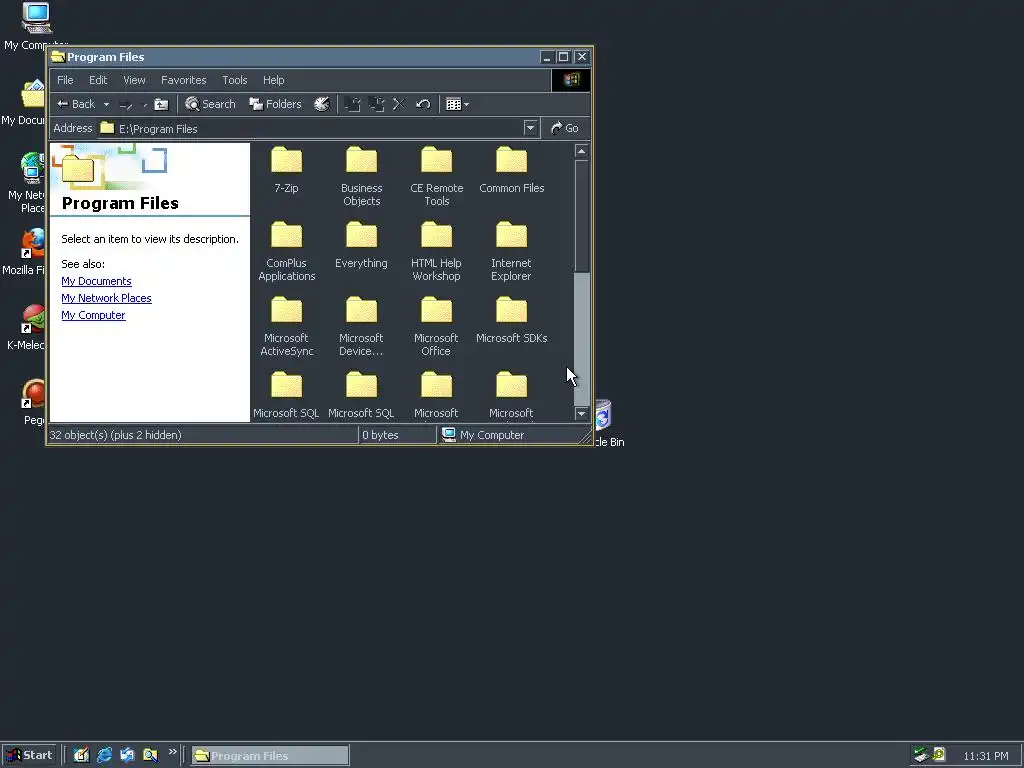The width and height of the screenshot is (1024, 768).
Task: Launch Internet Explorer from Quick Launch
Action: click(104, 755)
